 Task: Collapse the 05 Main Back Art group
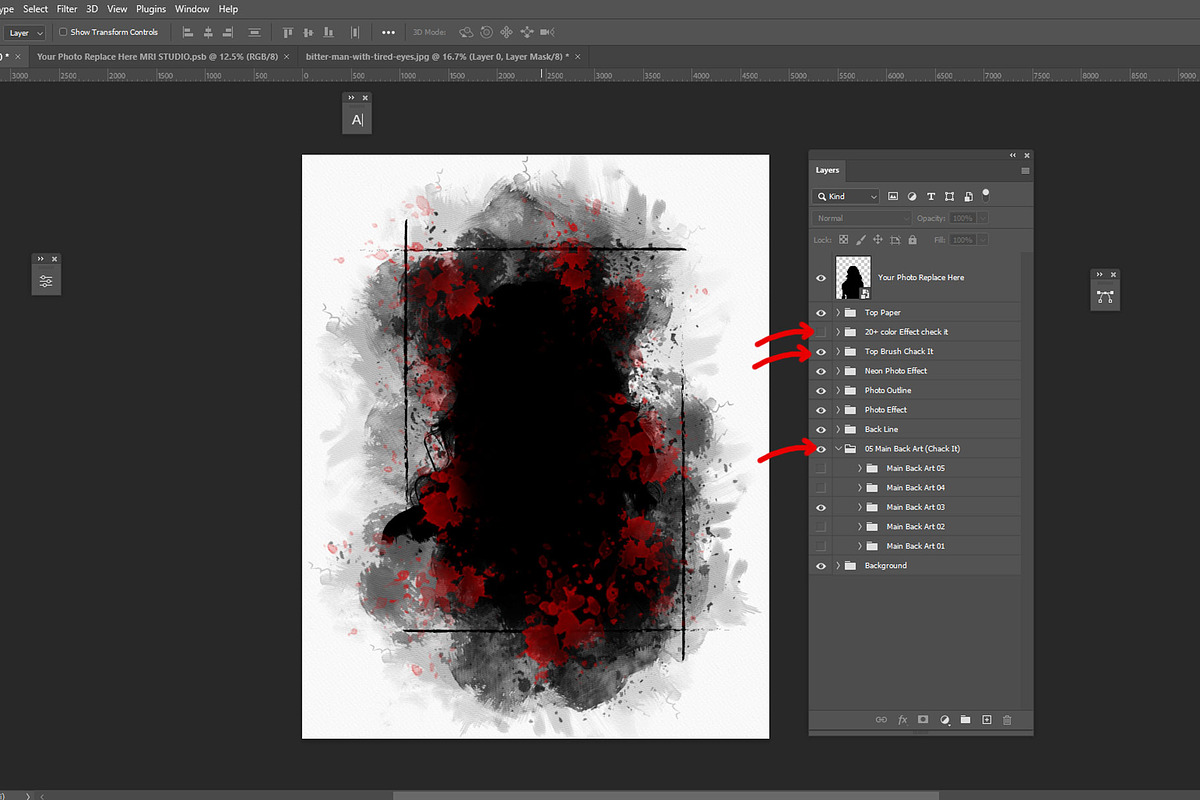(x=838, y=449)
